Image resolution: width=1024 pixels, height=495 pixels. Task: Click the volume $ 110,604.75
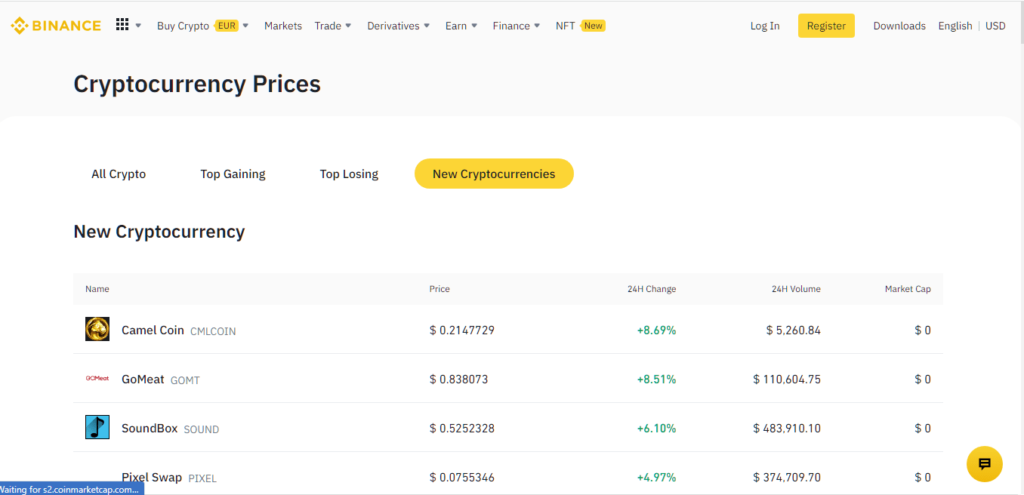[787, 379]
